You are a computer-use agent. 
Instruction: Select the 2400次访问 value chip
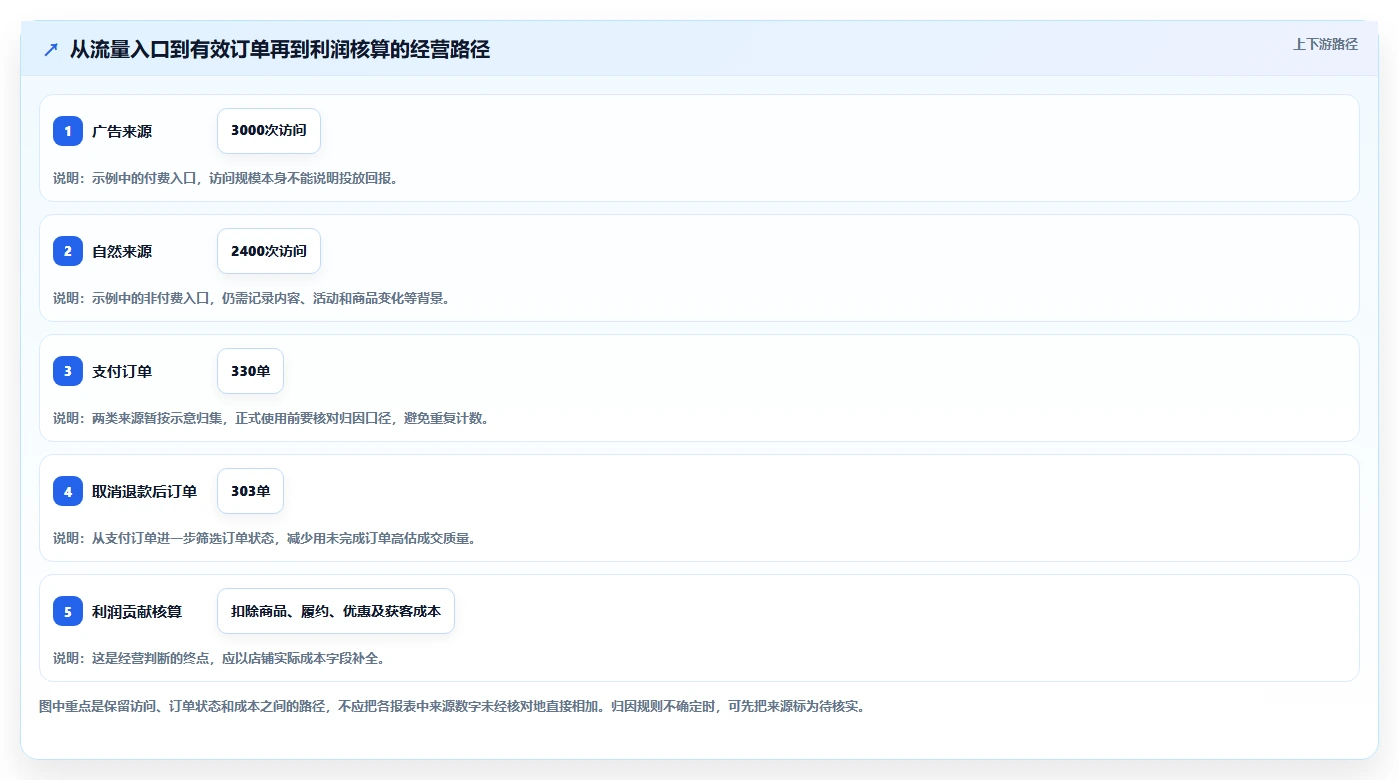269,251
